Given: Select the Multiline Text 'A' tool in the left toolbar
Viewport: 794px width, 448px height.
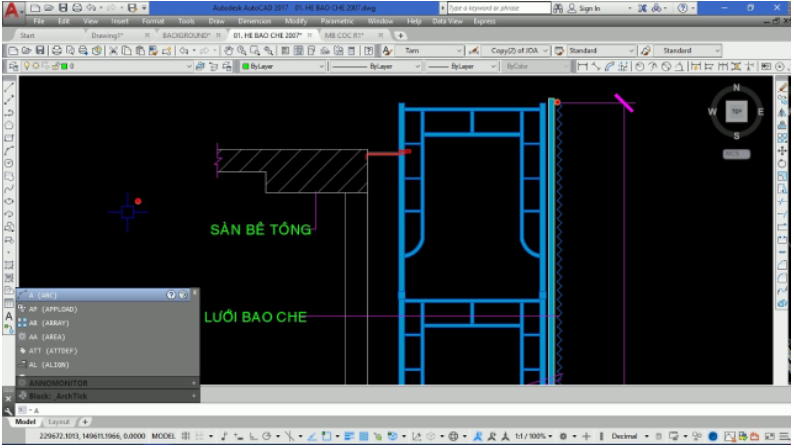Looking at the screenshot, I should pos(9,317).
